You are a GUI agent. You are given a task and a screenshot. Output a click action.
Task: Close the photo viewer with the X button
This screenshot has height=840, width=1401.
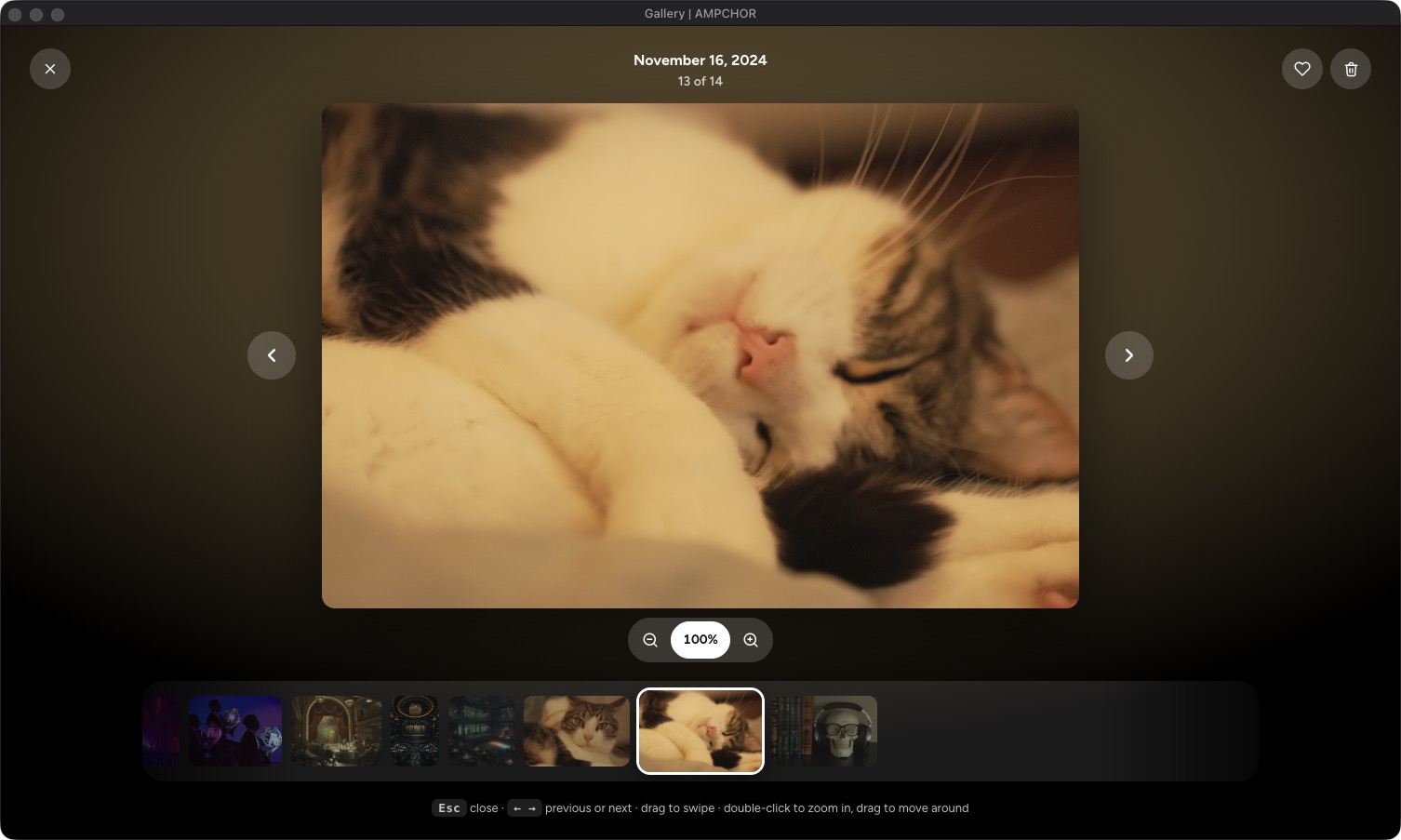(50, 69)
